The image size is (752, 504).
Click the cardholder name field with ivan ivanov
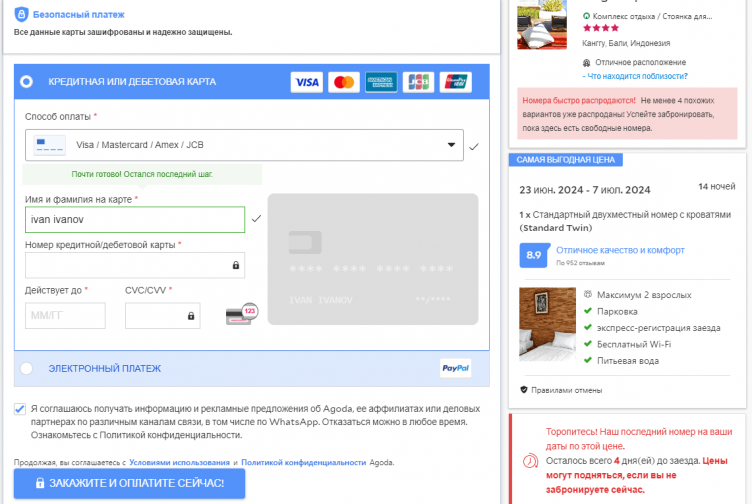135,220
